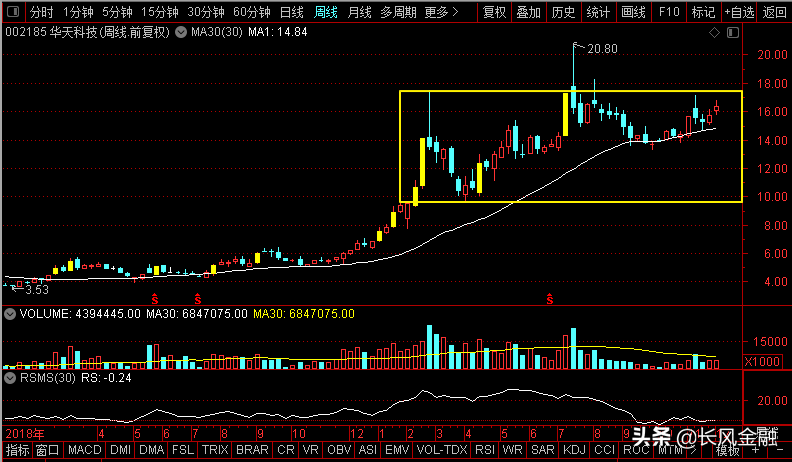Click the RS:-0.24 value
The width and height of the screenshot is (792, 462).
[107, 378]
